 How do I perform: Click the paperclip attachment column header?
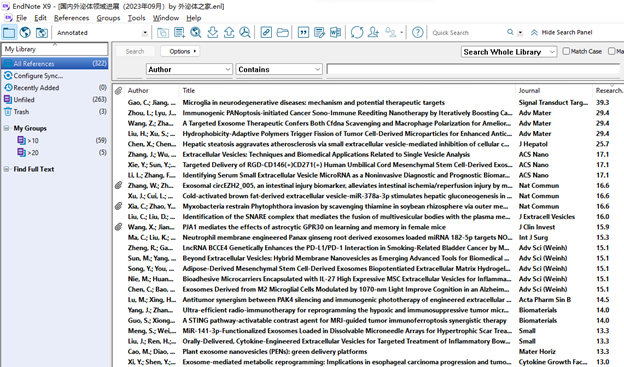tap(119, 91)
